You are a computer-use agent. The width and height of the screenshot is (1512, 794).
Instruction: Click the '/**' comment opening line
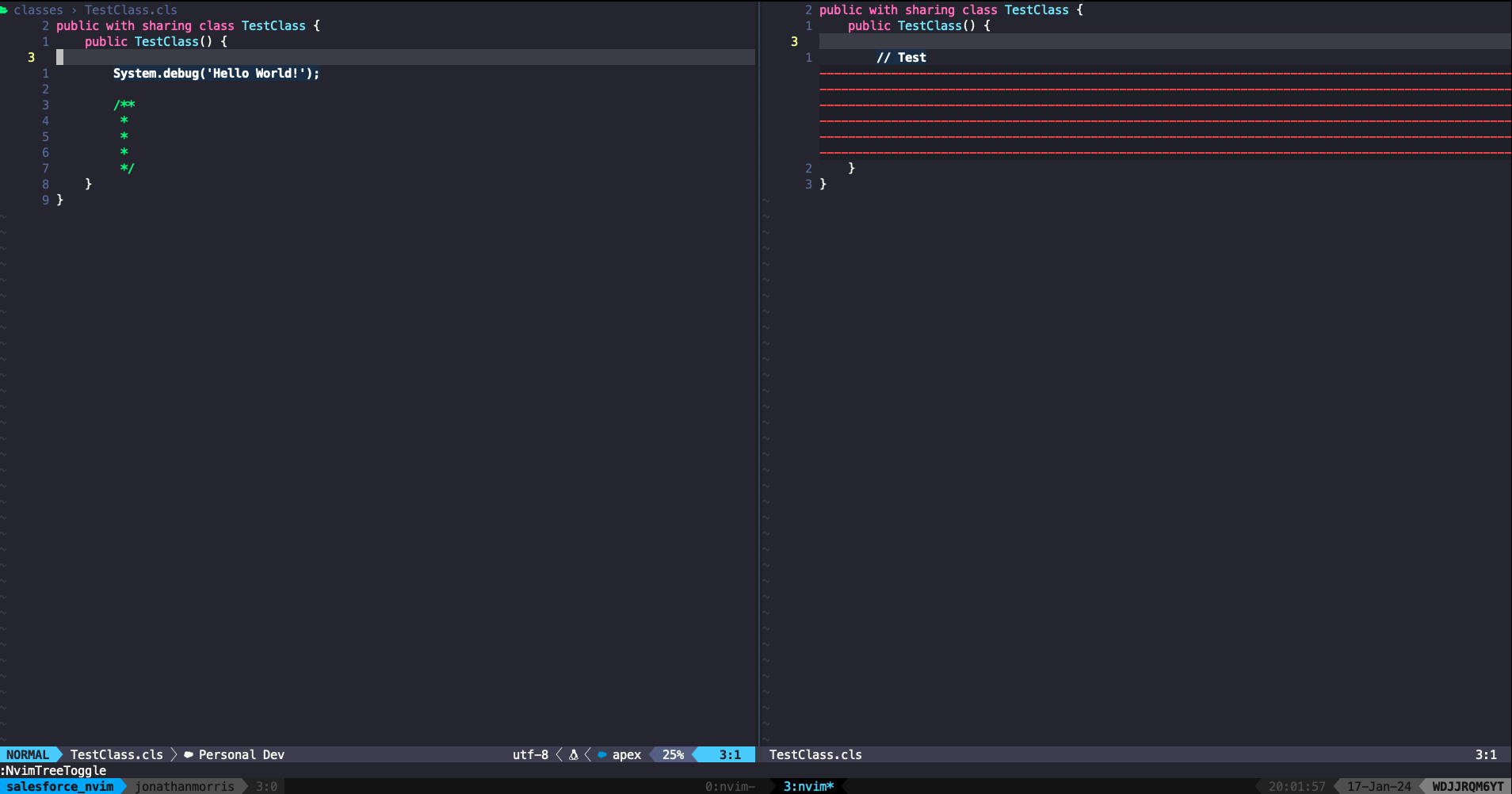124,105
